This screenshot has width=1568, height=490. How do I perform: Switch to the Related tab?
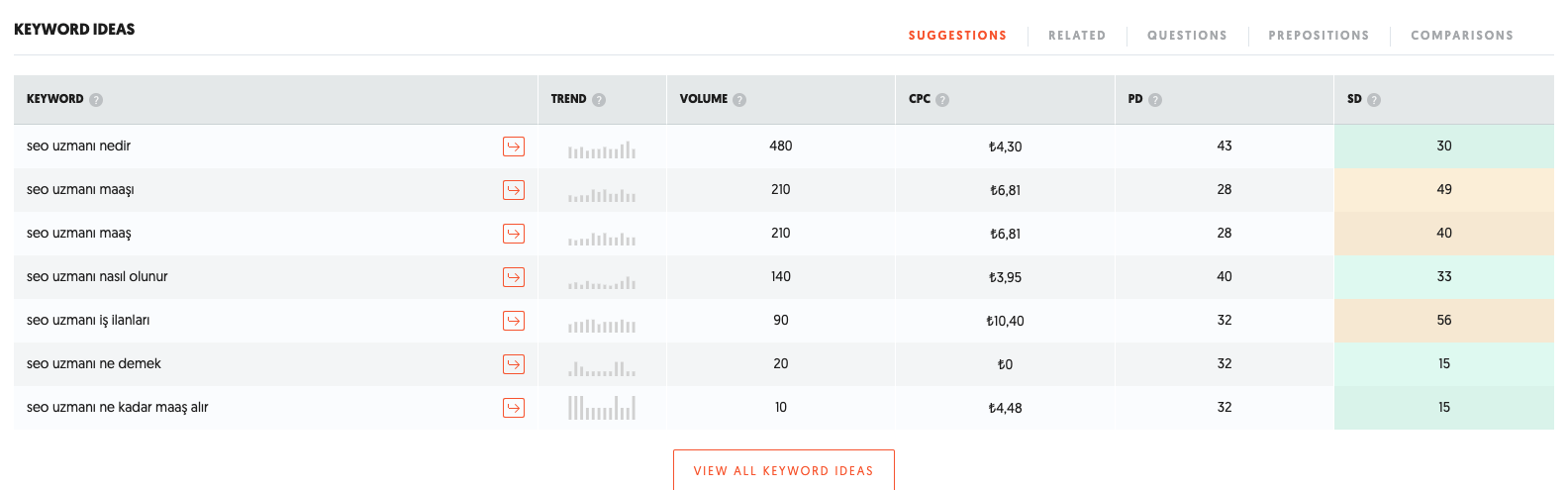coord(1077,36)
